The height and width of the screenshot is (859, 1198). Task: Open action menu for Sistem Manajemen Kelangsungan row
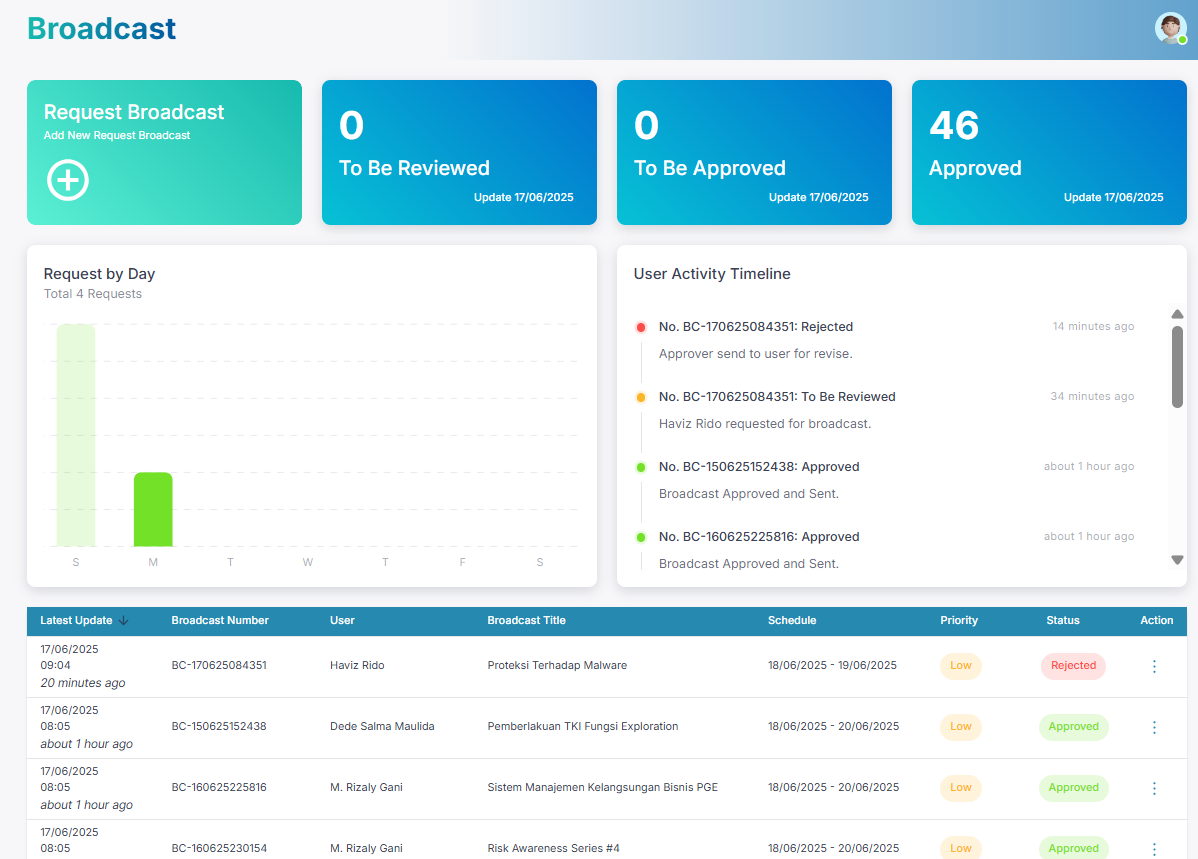pos(1154,788)
